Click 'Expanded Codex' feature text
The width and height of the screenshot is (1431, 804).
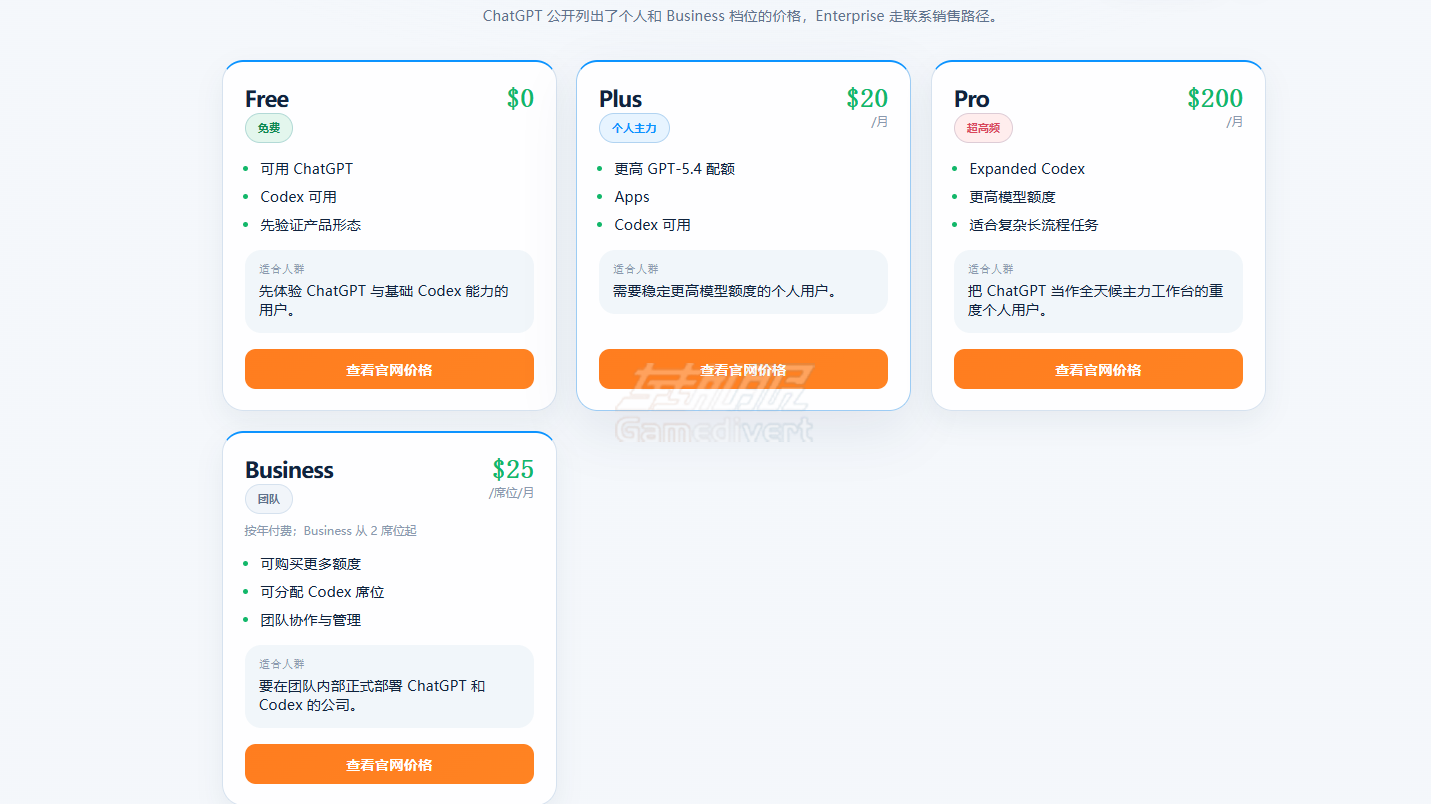coord(1027,169)
